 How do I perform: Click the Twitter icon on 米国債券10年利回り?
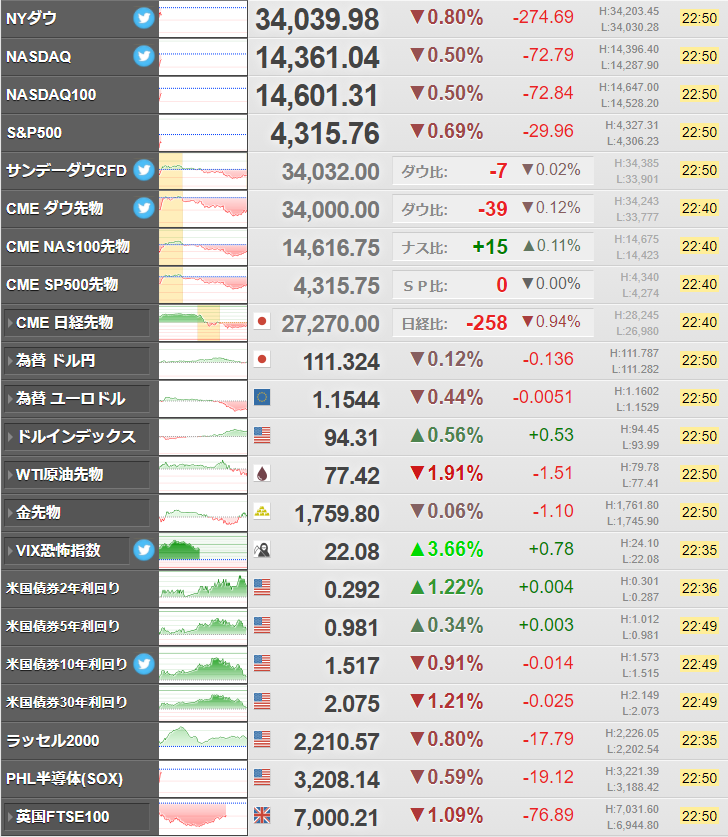144,664
